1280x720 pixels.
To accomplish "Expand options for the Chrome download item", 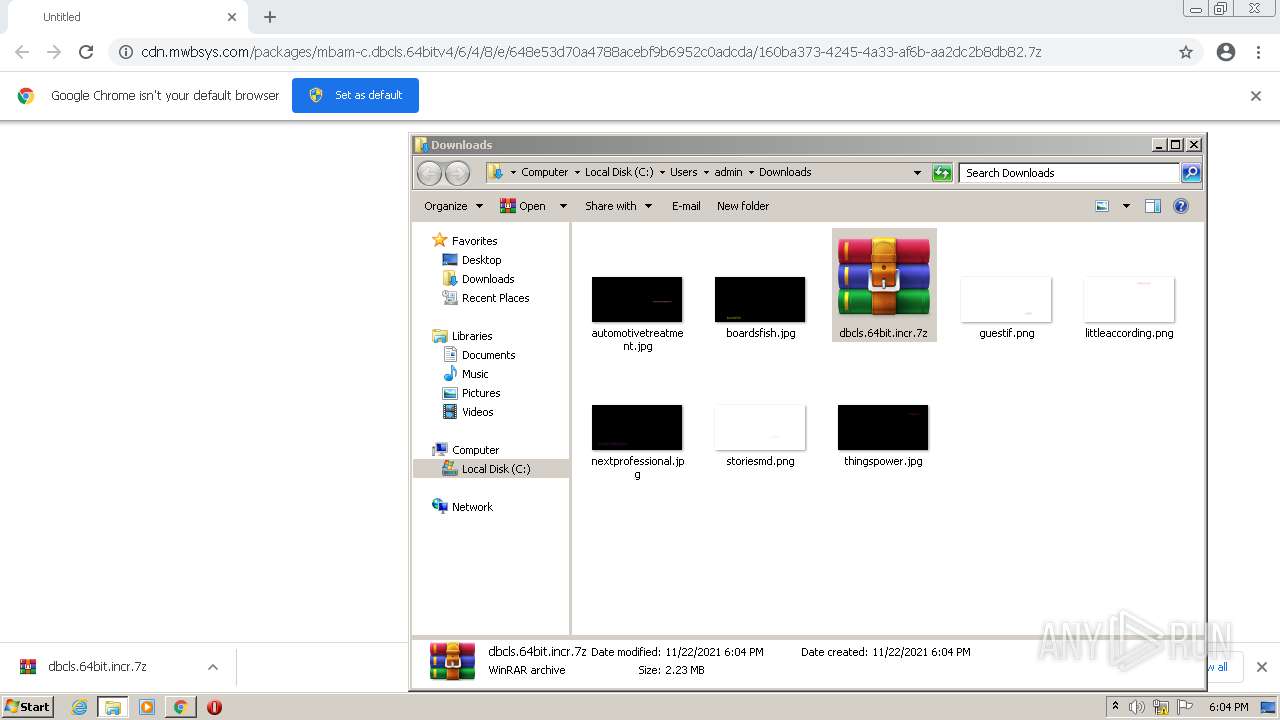I will pos(212,667).
